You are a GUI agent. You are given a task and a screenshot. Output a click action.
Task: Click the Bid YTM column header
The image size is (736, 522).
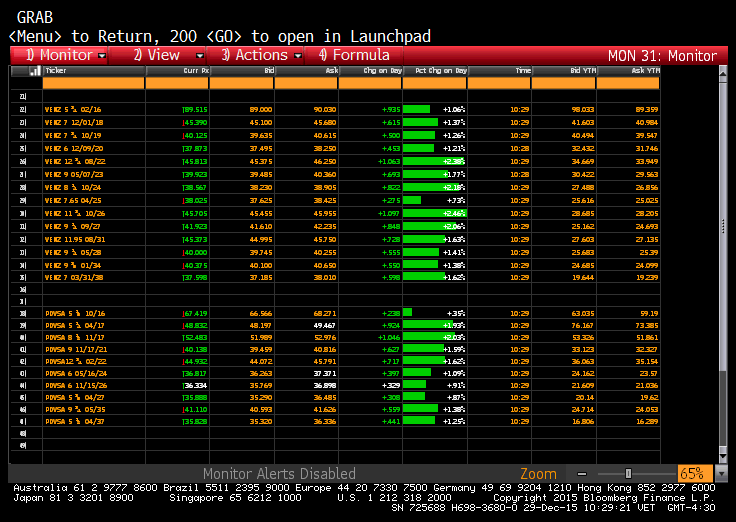(564, 71)
